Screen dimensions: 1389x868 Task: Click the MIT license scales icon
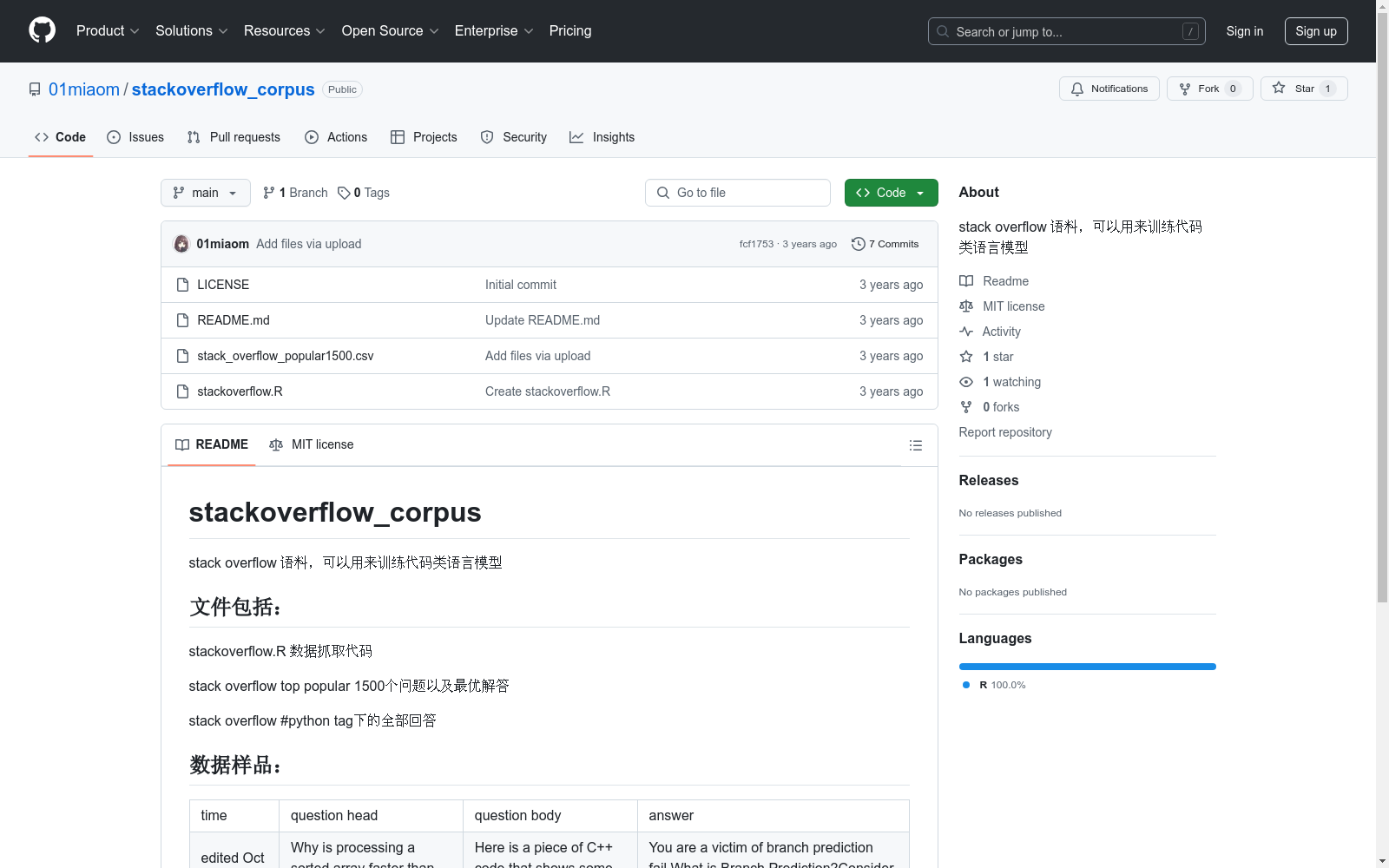[966, 306]
